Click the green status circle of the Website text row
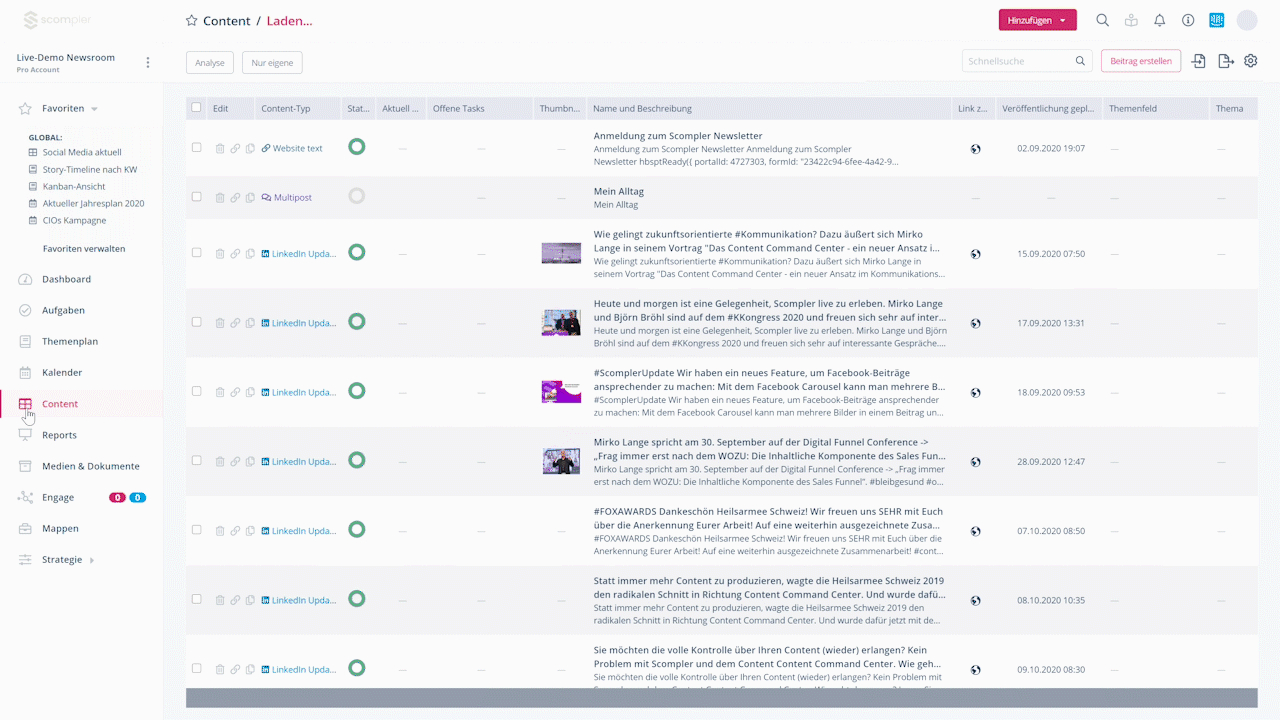1280x720 pixels. tap(357, 147)
